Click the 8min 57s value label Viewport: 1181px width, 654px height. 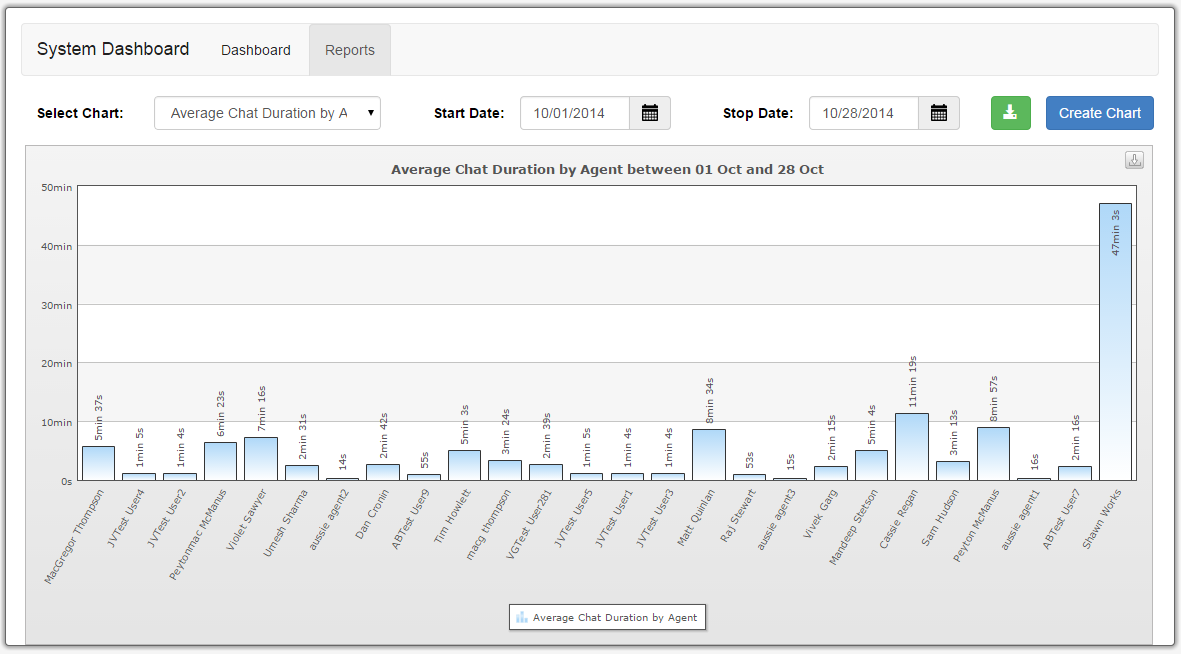click(993, 399)
